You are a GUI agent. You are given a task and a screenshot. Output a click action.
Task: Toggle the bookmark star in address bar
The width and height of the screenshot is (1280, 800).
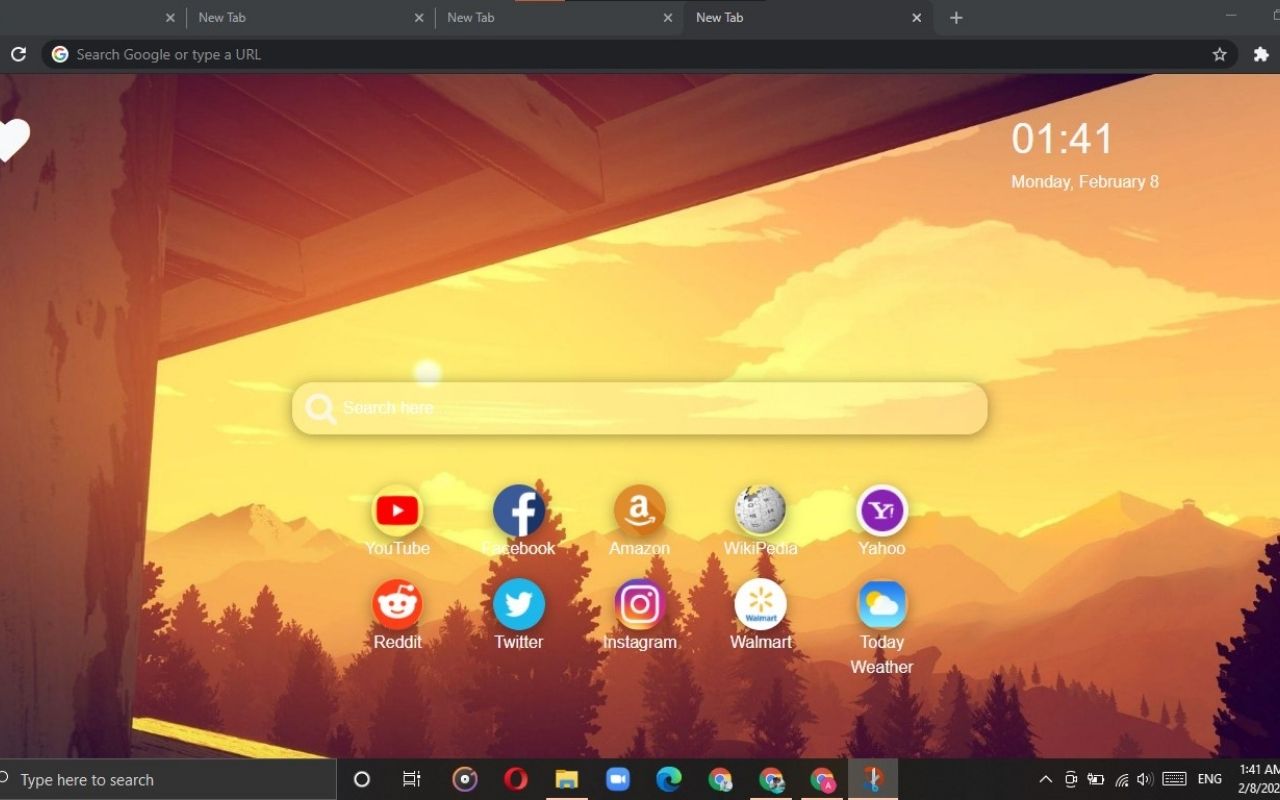click(x=1219, y=54)
